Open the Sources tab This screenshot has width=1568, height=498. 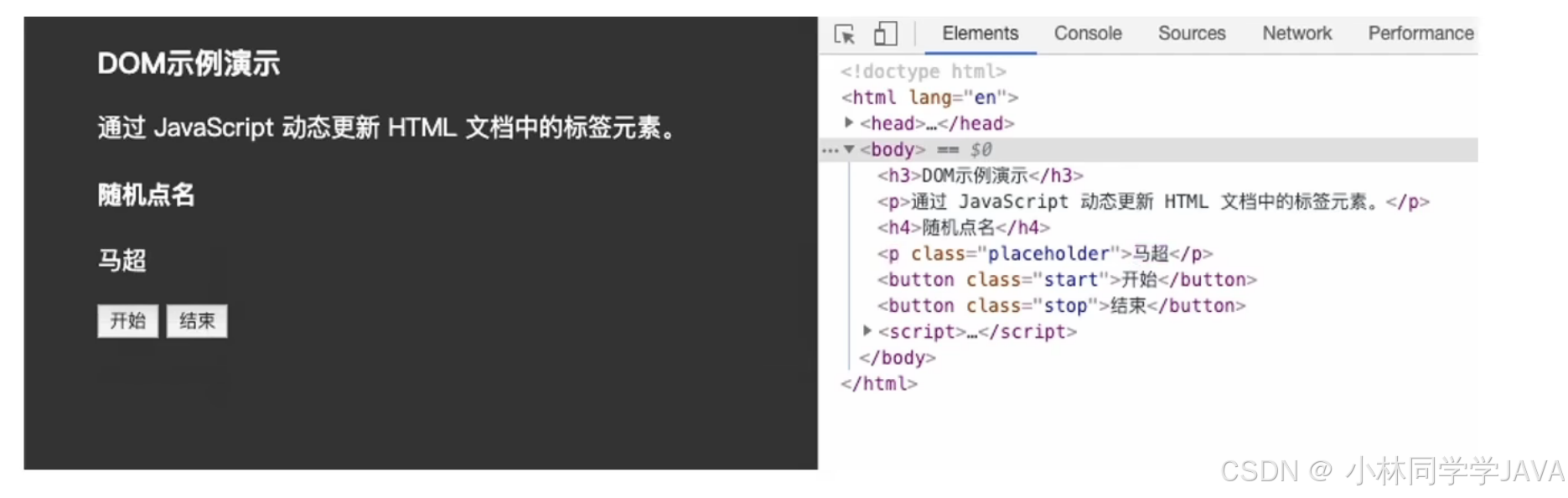pos(1191,34)
